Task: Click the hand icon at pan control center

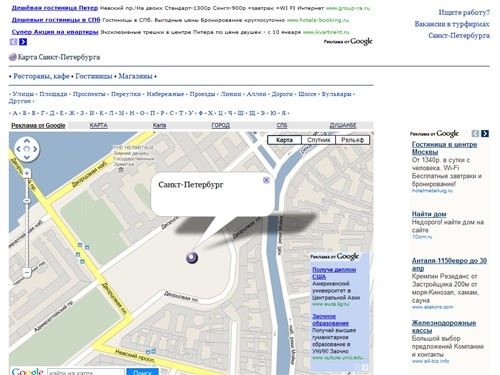Action: click(x=27, y=149)
